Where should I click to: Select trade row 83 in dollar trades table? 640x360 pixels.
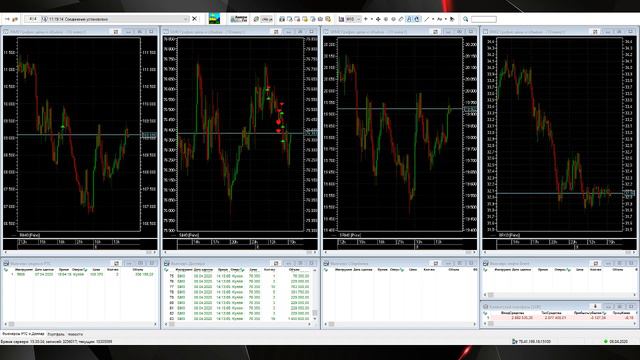point(239,319)
